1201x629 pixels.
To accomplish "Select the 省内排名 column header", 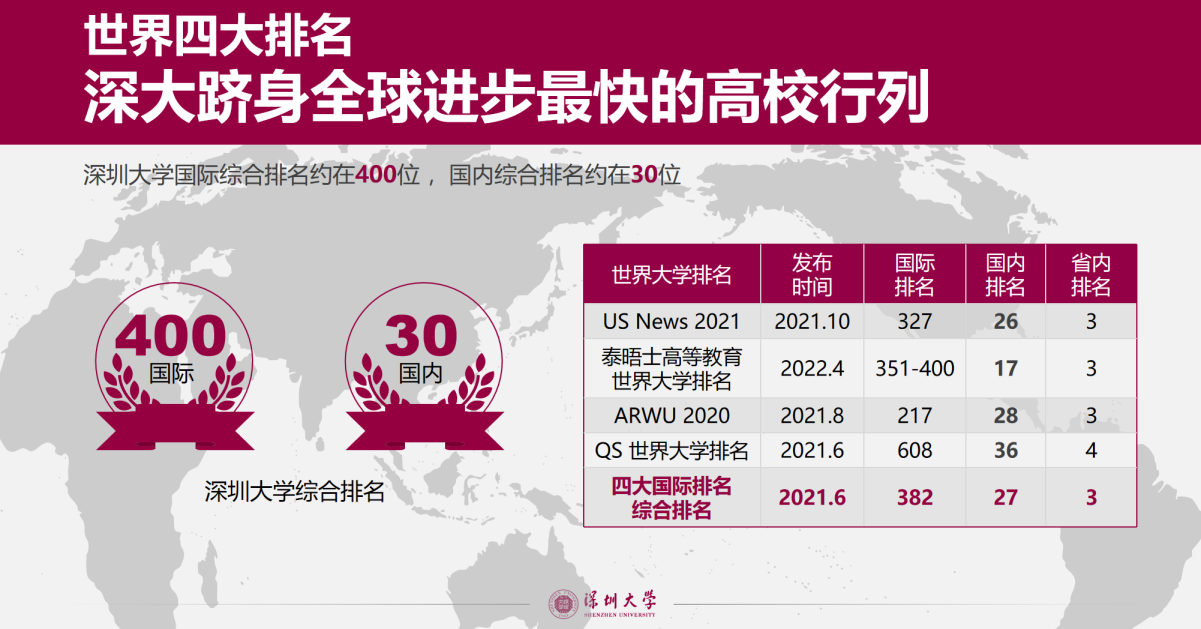I will tap(1091, 275).
